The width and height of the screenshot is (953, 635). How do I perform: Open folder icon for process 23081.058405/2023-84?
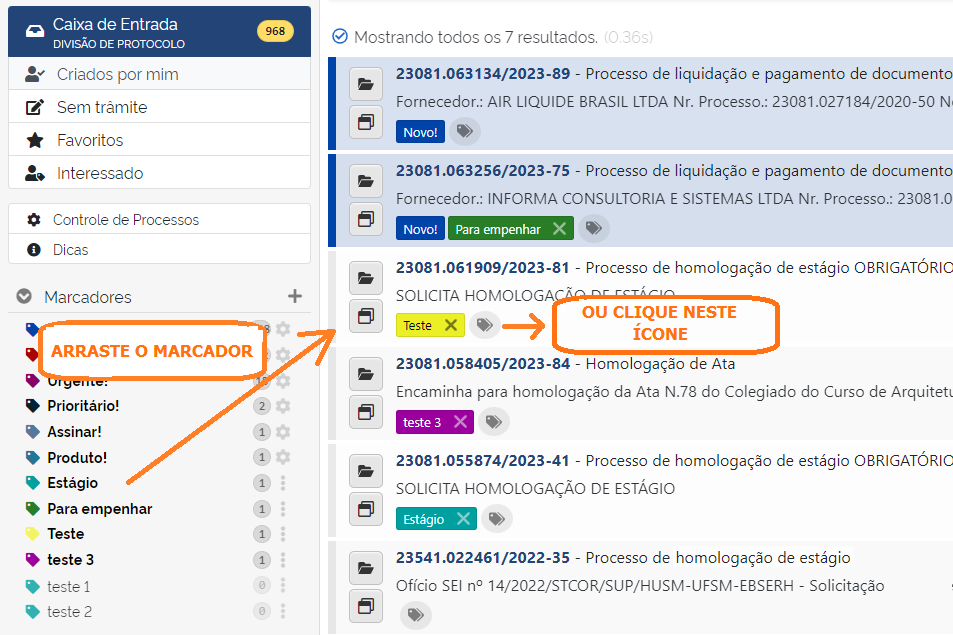pos(366,375)
